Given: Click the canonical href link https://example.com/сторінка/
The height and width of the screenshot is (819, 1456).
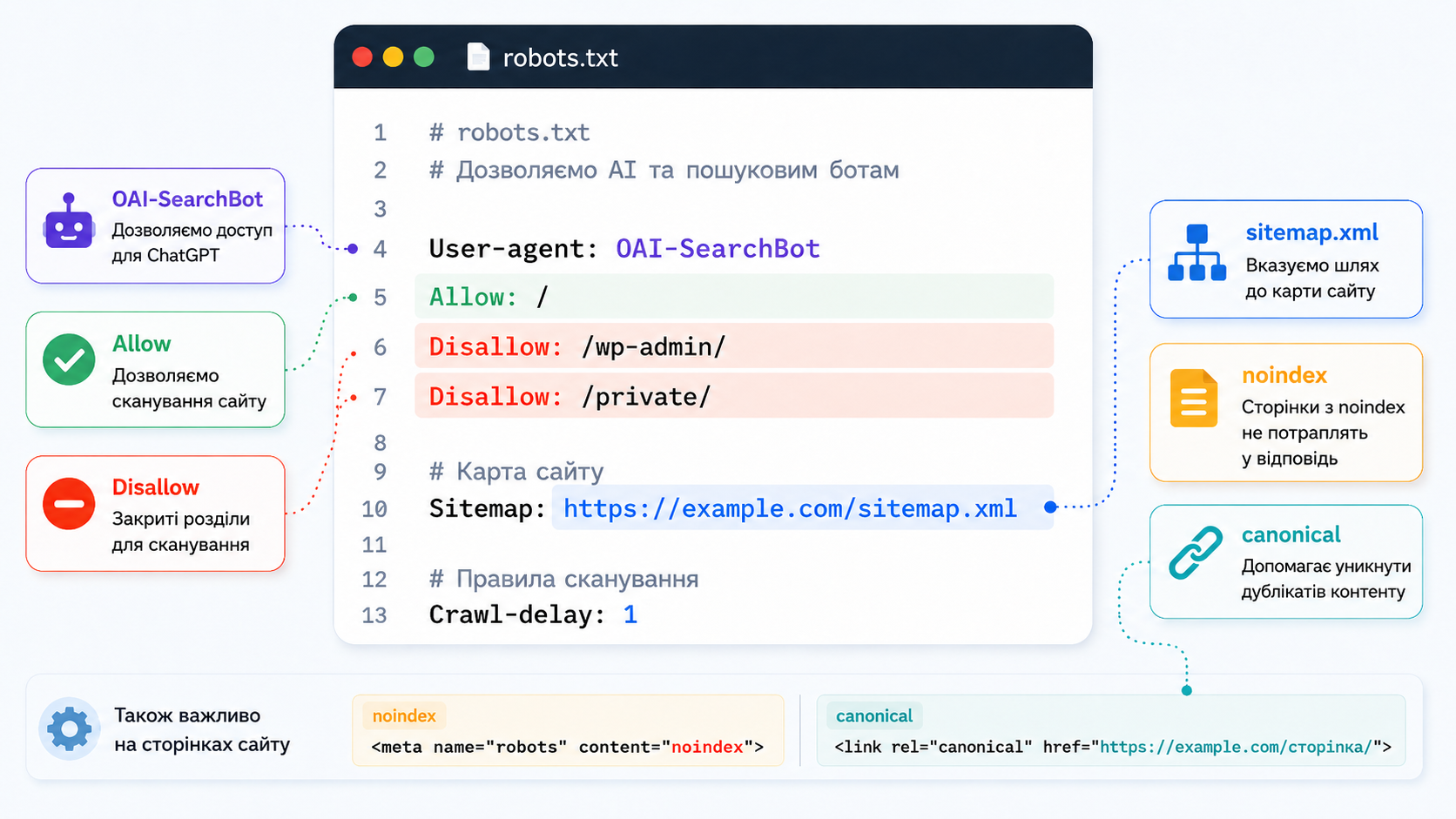Looking at the screenshot, I should tap(1236, 747).
